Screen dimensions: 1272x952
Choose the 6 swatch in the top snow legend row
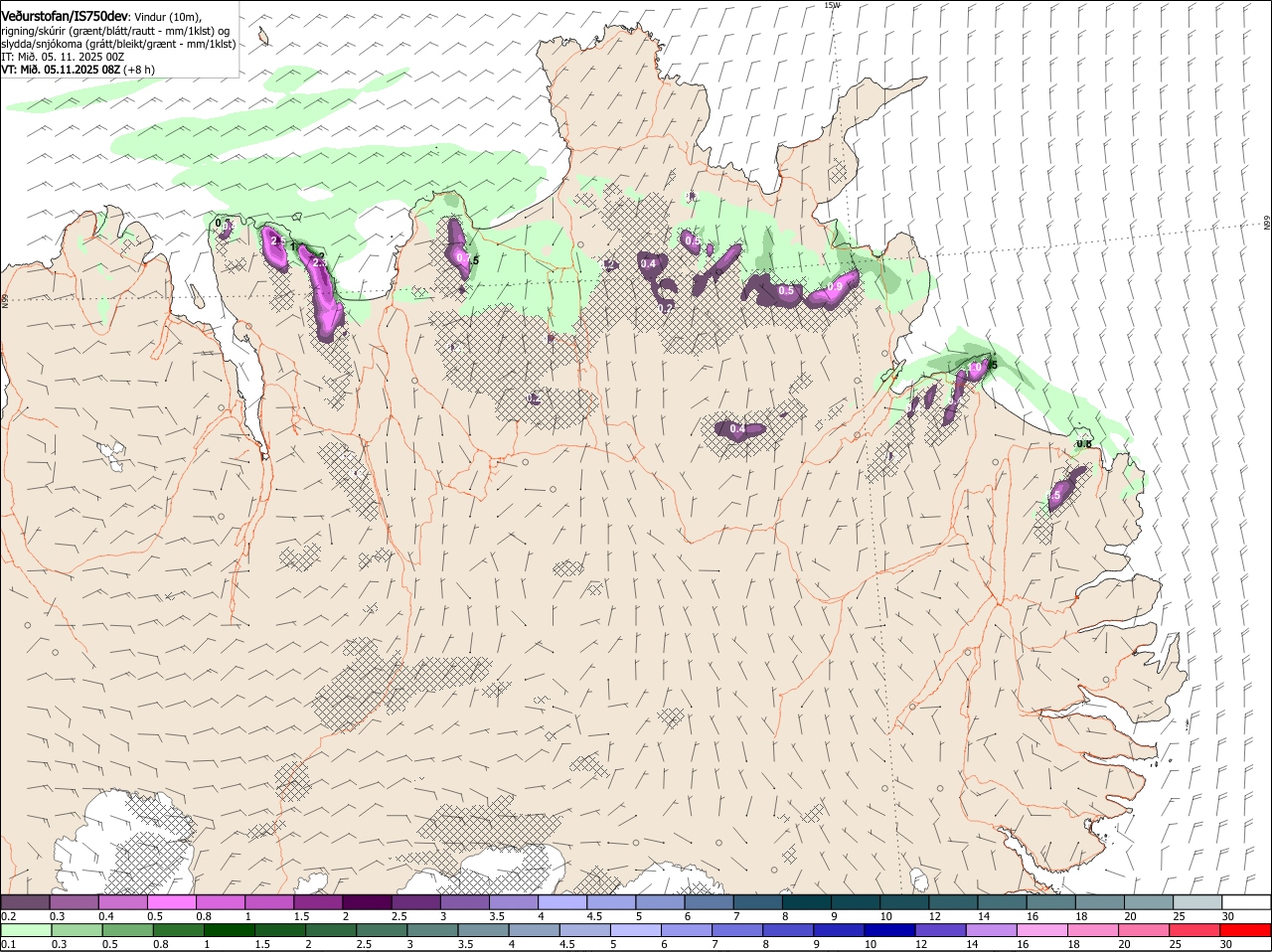tap(710, 902)
